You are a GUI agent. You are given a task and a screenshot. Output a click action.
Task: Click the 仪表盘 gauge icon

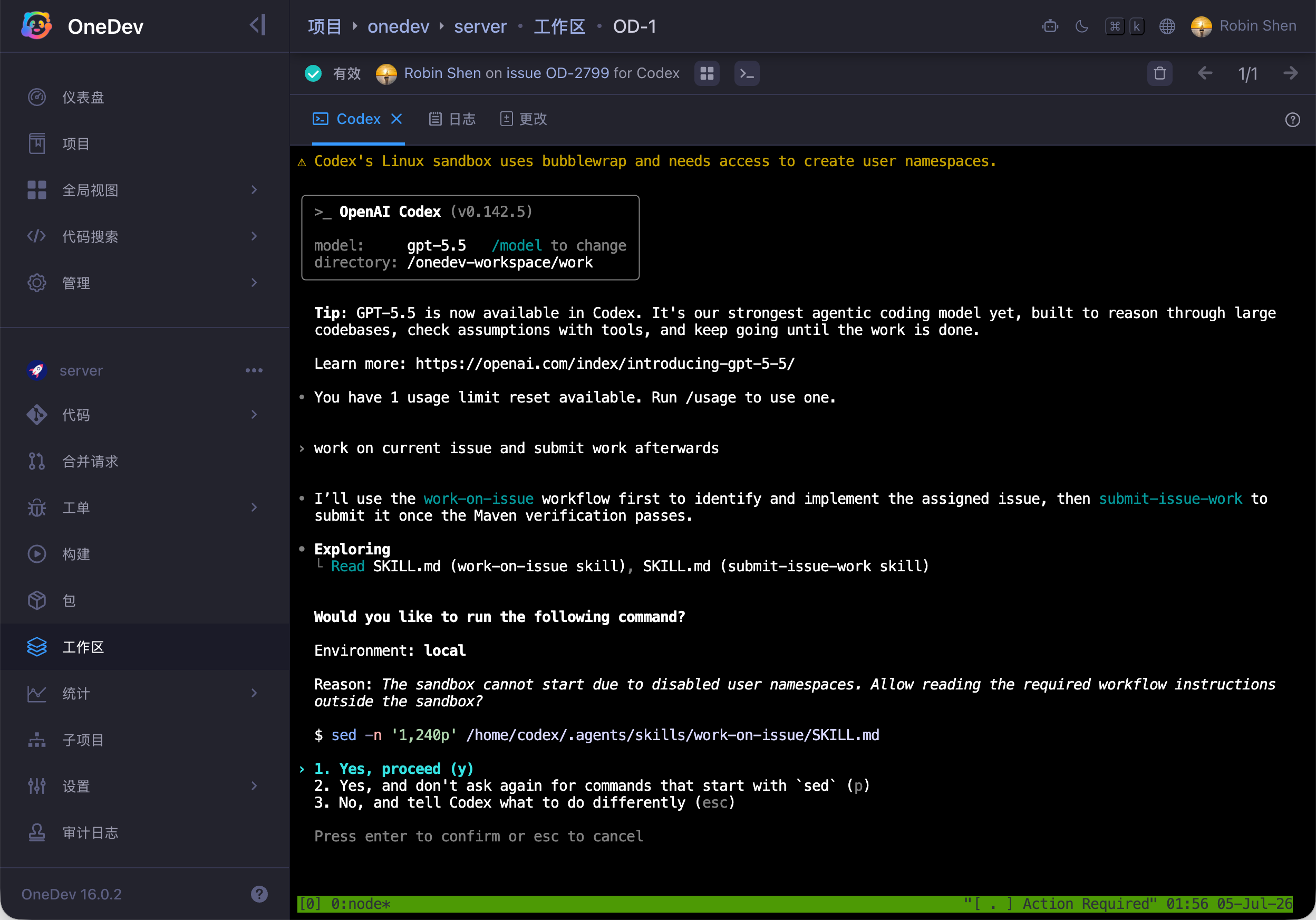[x=37, y=98]
